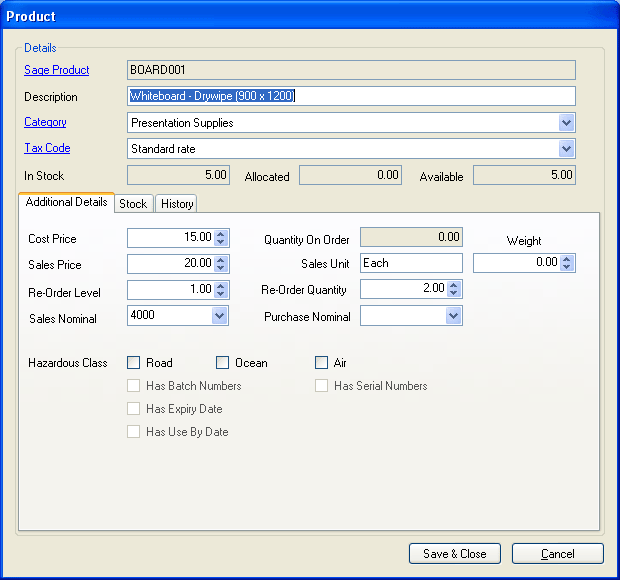Expand the Category dropdown arrow
This screenshot has width=620, height=580.
coord(566,123)
